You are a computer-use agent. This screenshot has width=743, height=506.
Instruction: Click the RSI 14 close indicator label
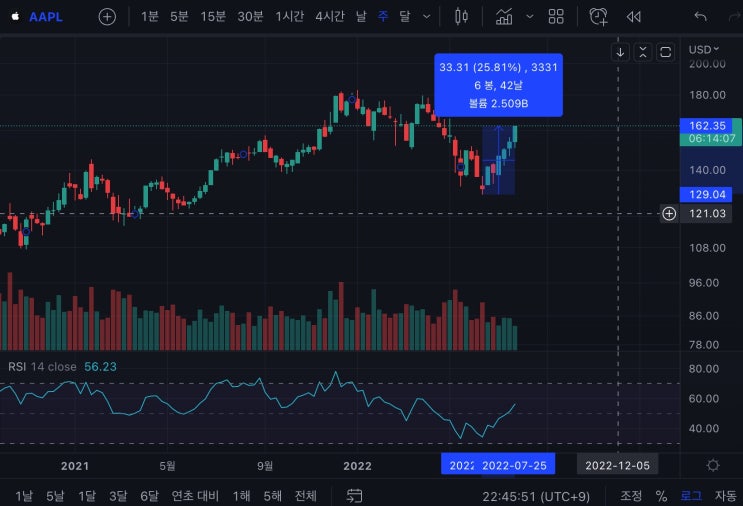click(42, 367)
